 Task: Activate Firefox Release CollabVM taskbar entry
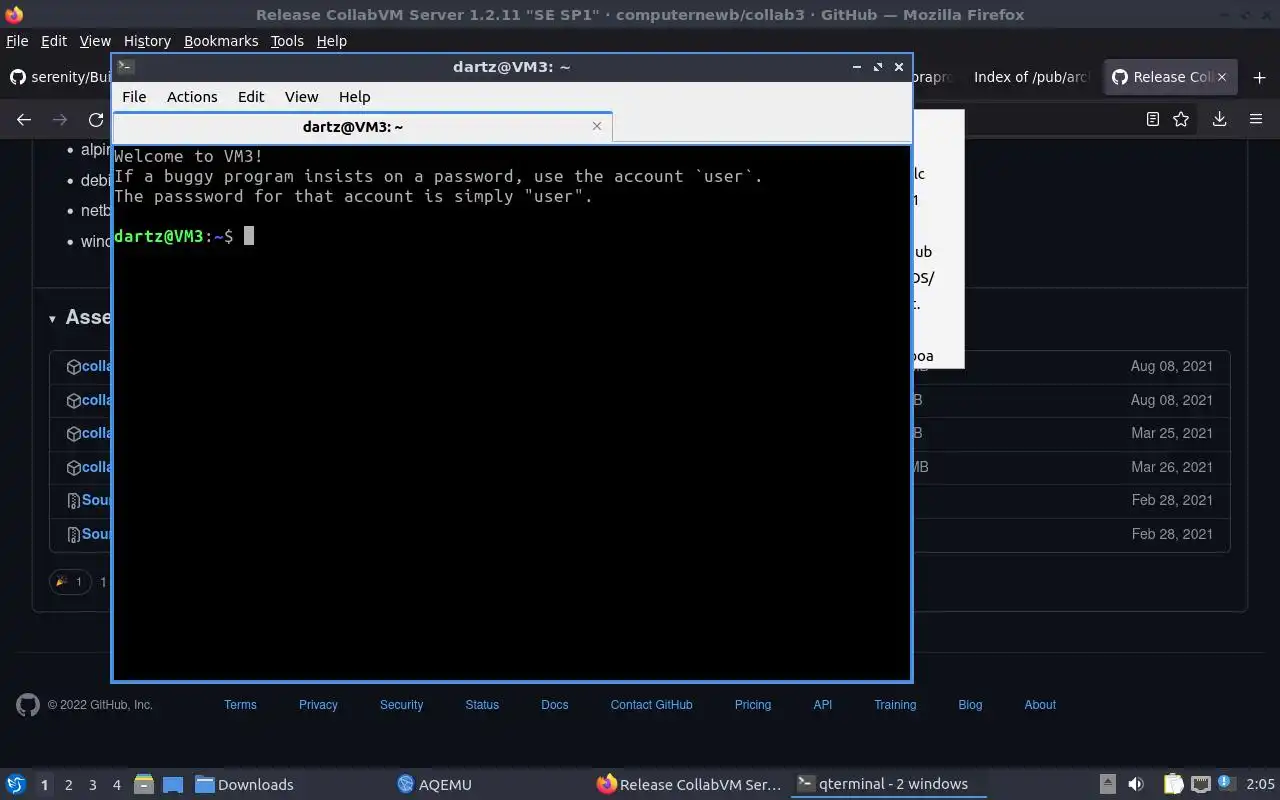tap(688, 784)
